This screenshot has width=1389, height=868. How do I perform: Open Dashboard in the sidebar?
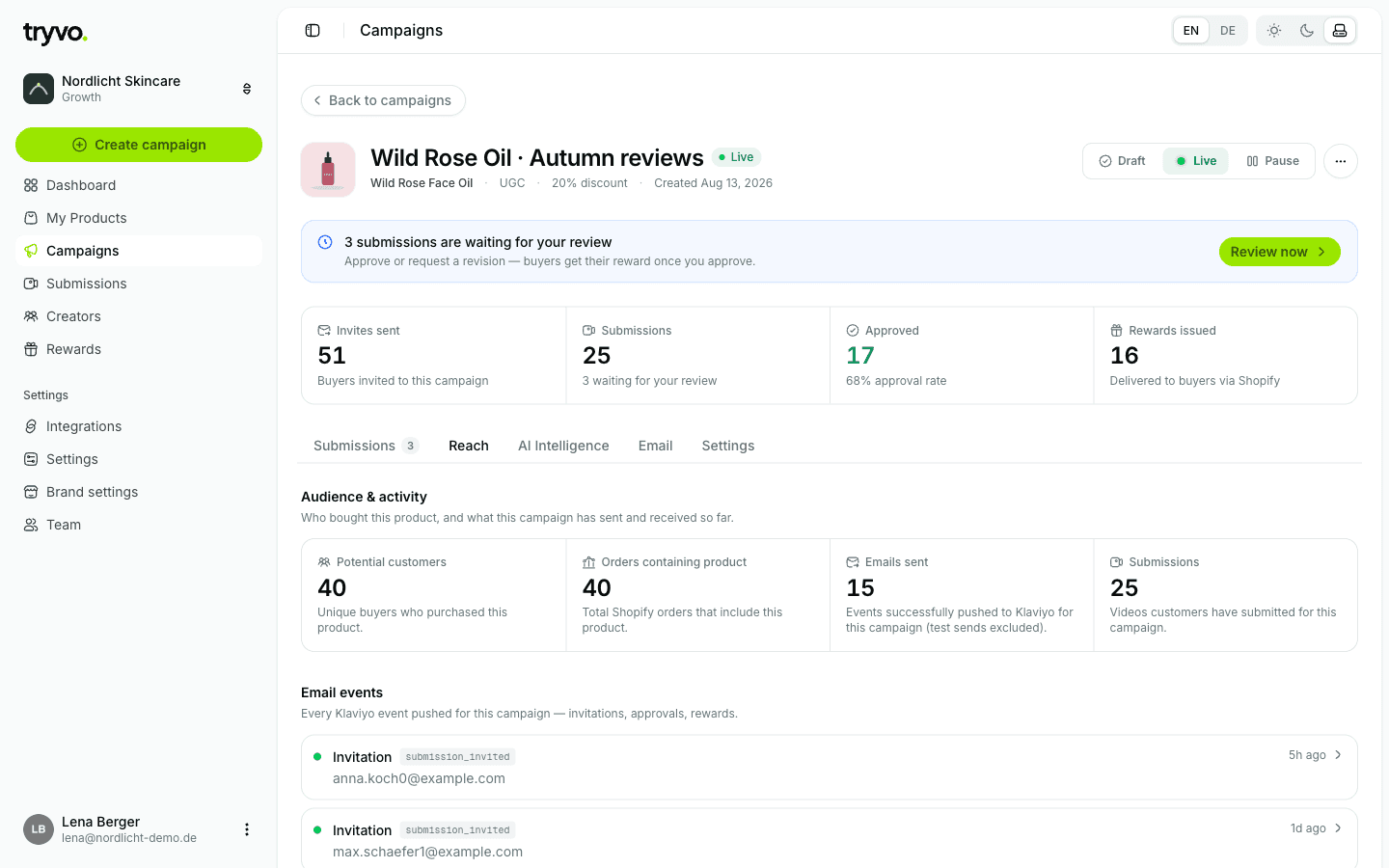(x=139, y=185)
